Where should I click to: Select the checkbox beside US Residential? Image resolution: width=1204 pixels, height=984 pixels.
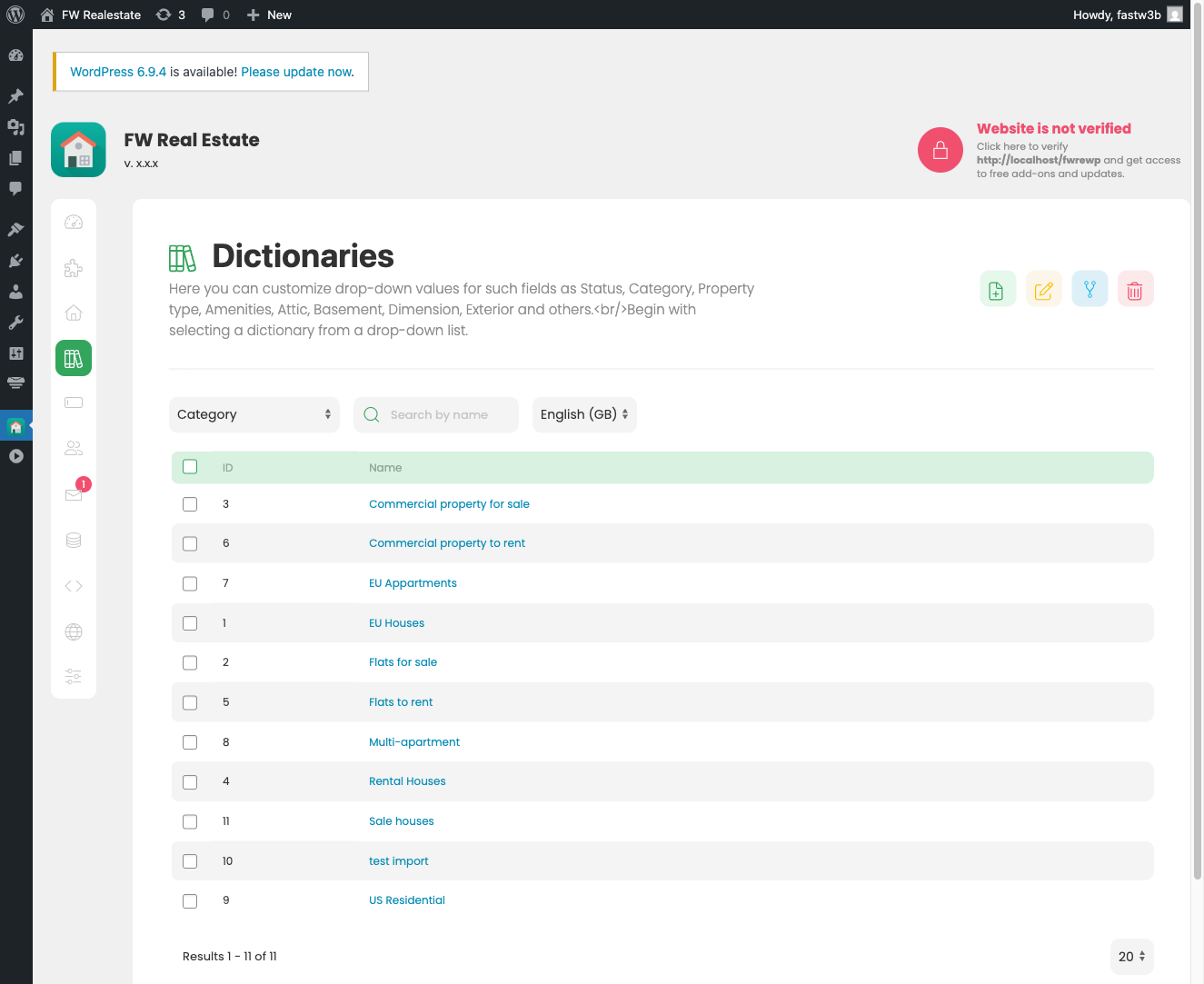point(190,900)
